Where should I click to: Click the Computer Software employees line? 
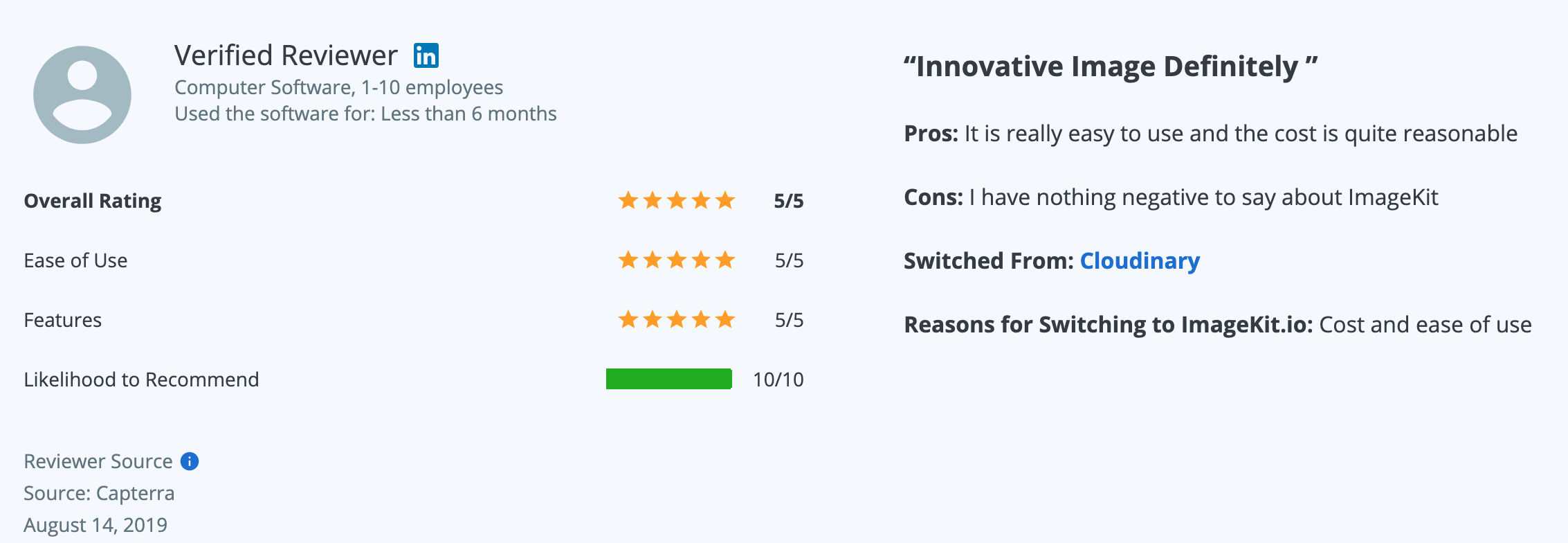tap(338, 87)
